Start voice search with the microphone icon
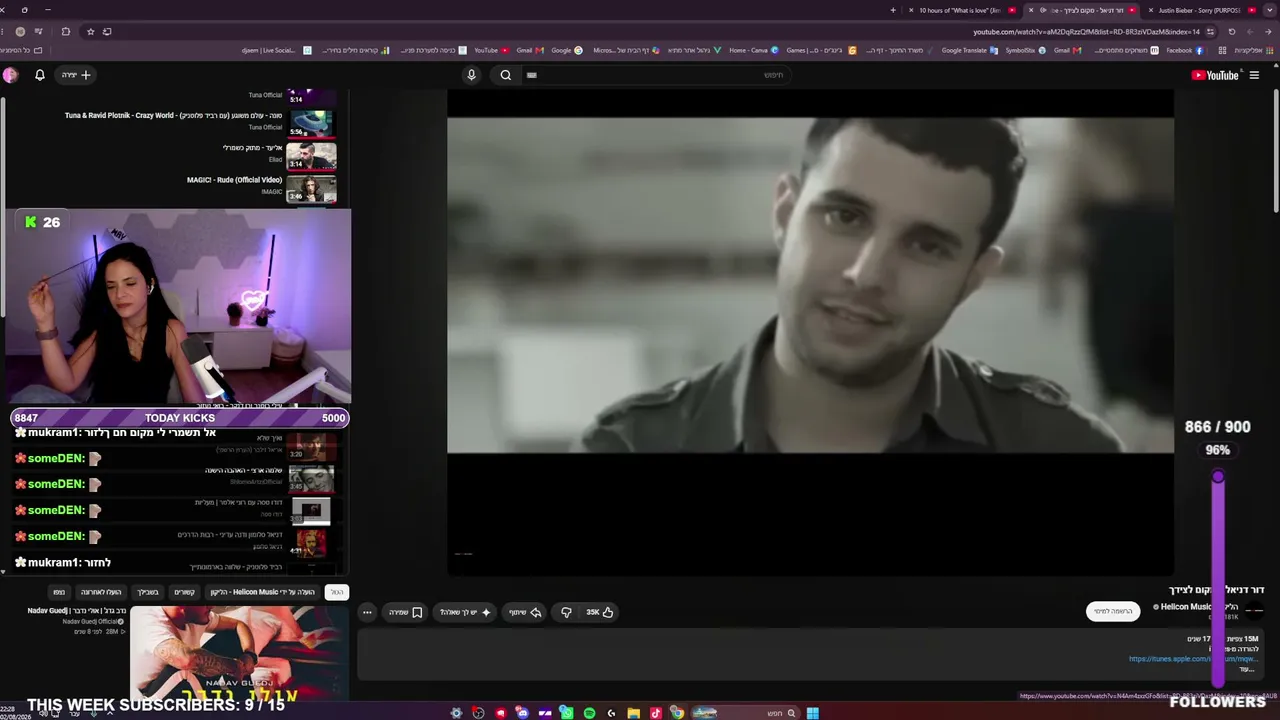Screen dimensions: 1280x720 (471, 75)
